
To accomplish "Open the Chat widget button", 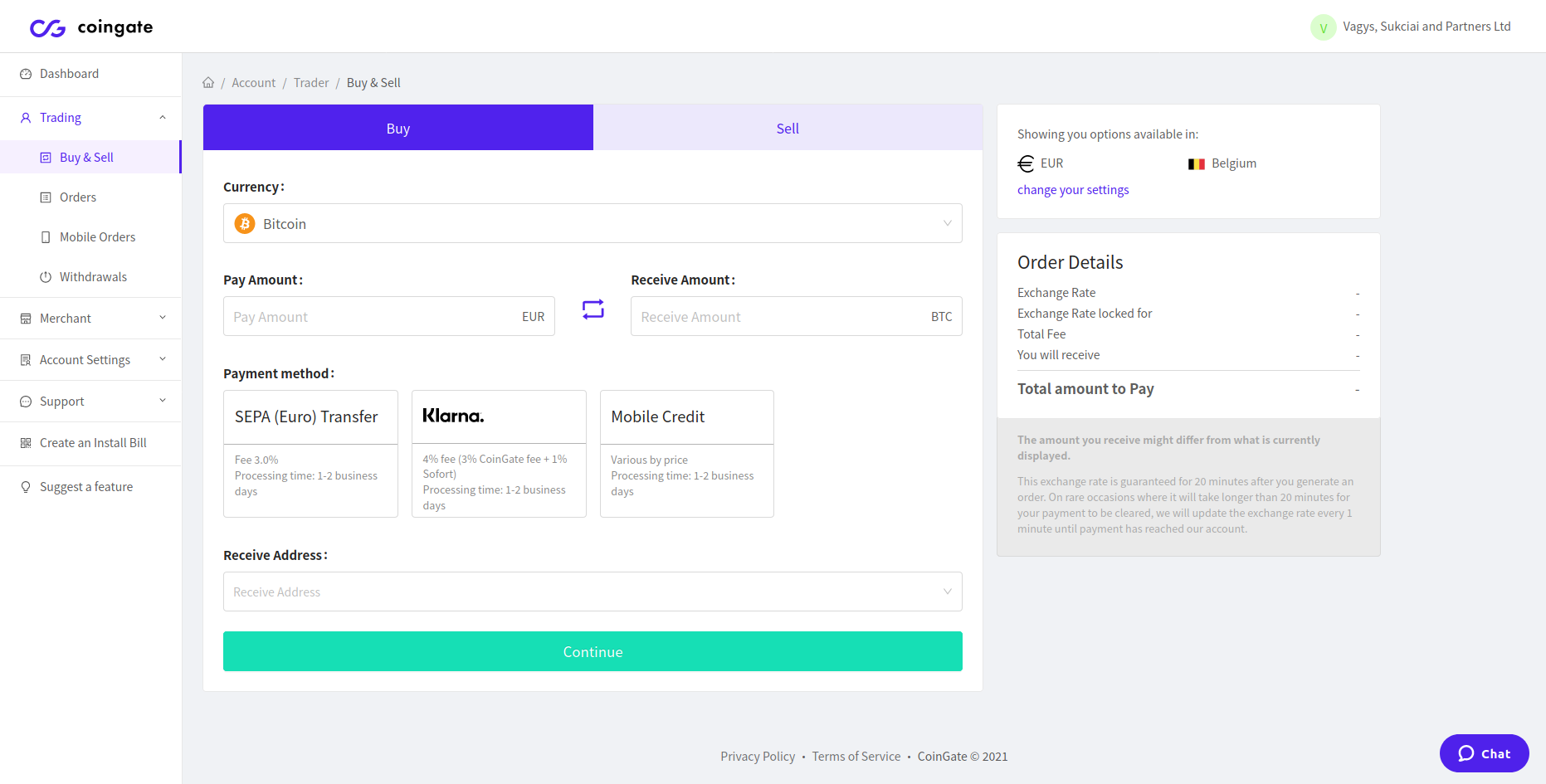I will coord(1484,753).
